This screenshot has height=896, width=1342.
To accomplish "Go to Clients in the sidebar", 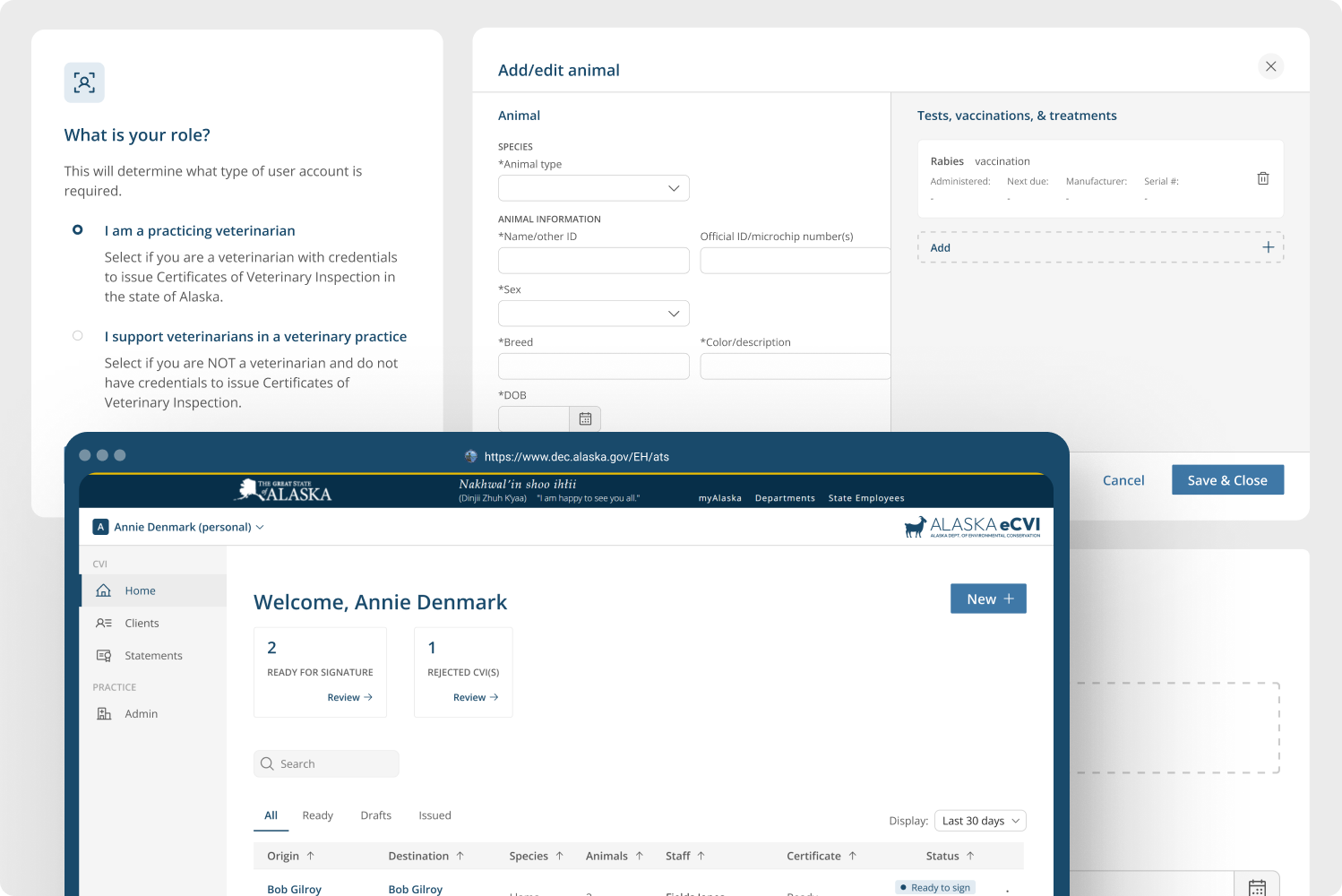I will click(x=142, y=623).
